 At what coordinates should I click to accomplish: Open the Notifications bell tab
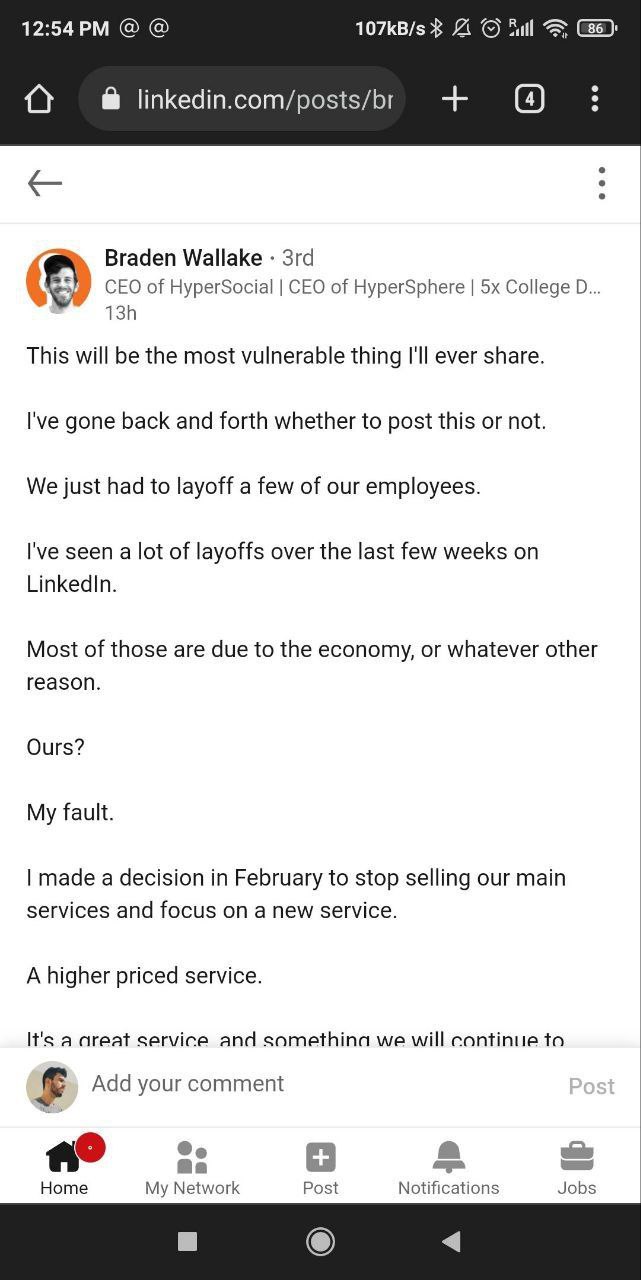pos(448,1167)
